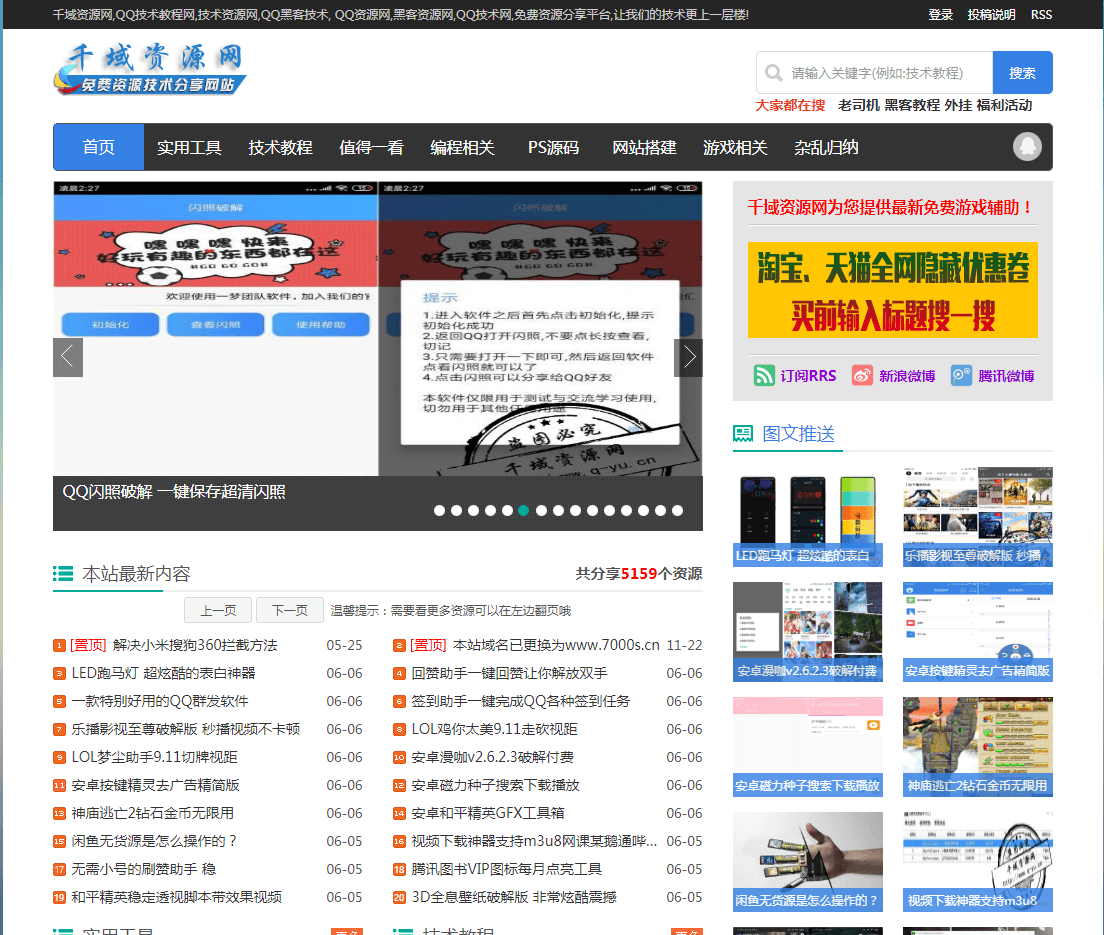This screenshot has width=1104, height=935.
Task: Focus the keyword search input field
Action: (x=874, y=73)
